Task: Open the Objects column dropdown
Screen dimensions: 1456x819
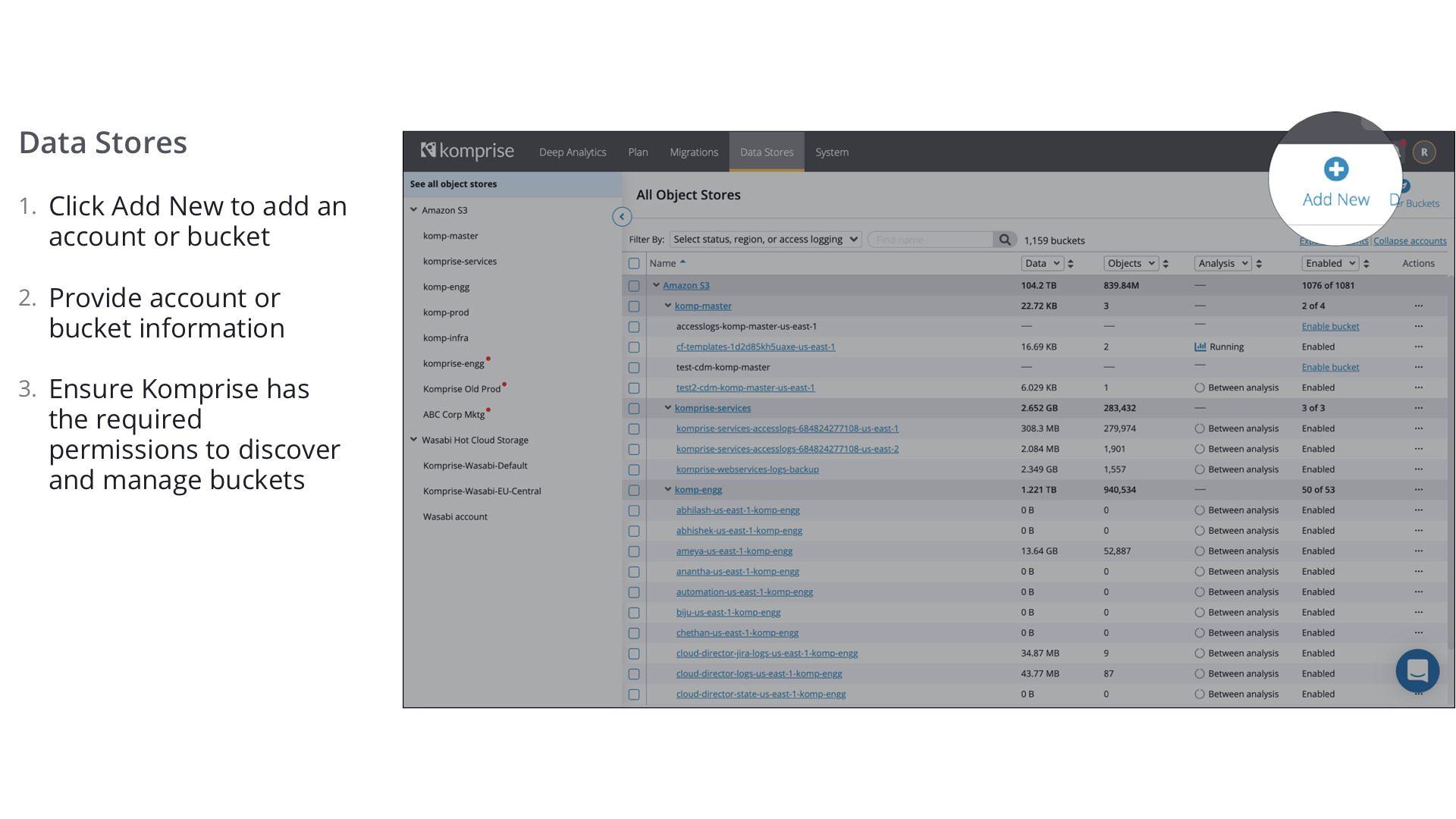Action: 1131,264
